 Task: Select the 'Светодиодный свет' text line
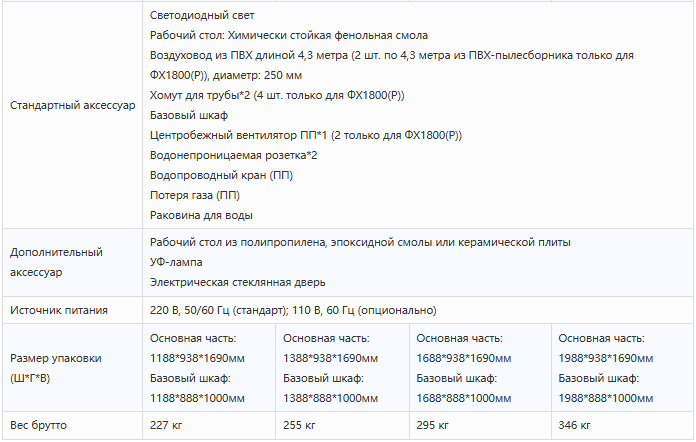pyautogui.click(x=202, y=16)
